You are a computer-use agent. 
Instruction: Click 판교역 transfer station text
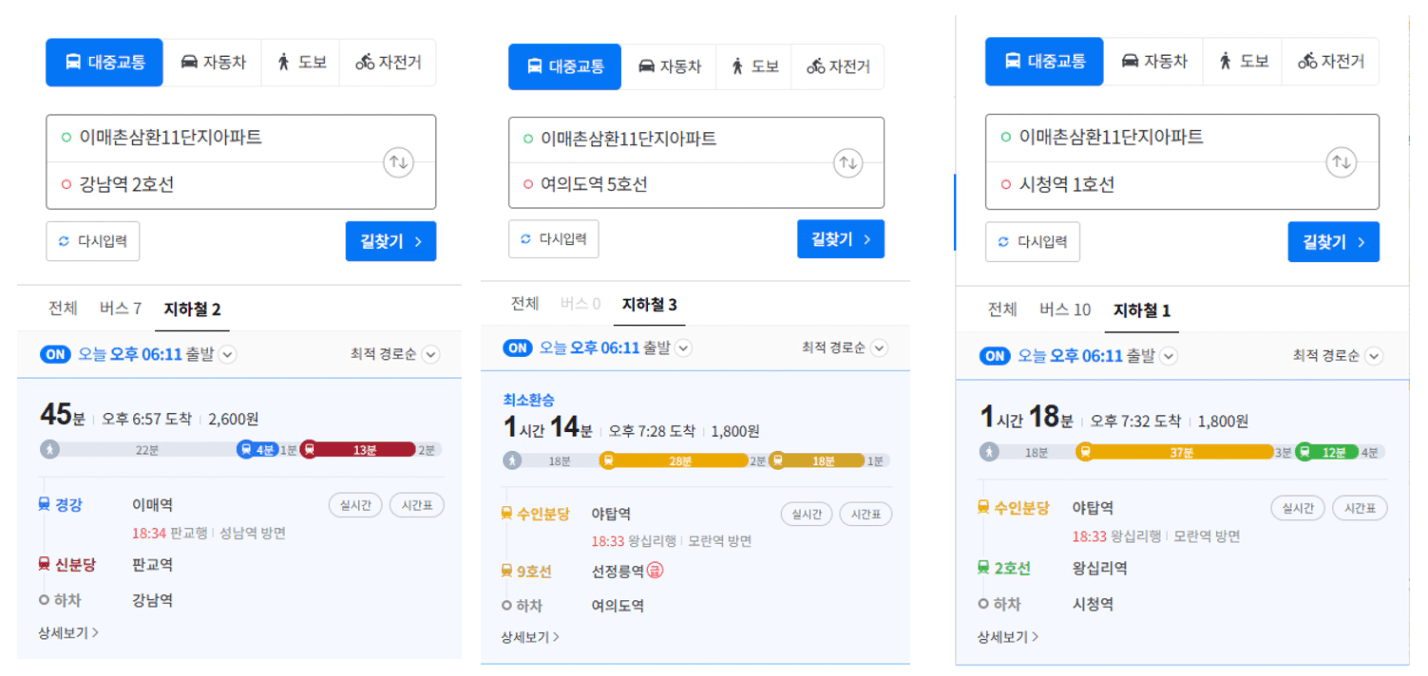pos(152,565)
